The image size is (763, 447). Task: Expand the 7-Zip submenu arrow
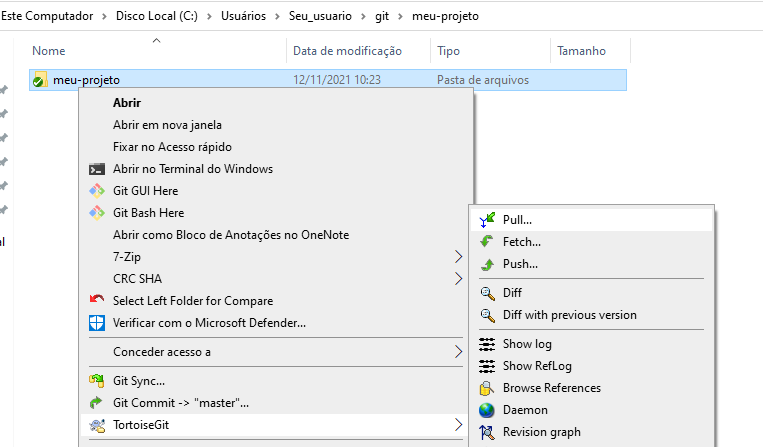point(458,257)
